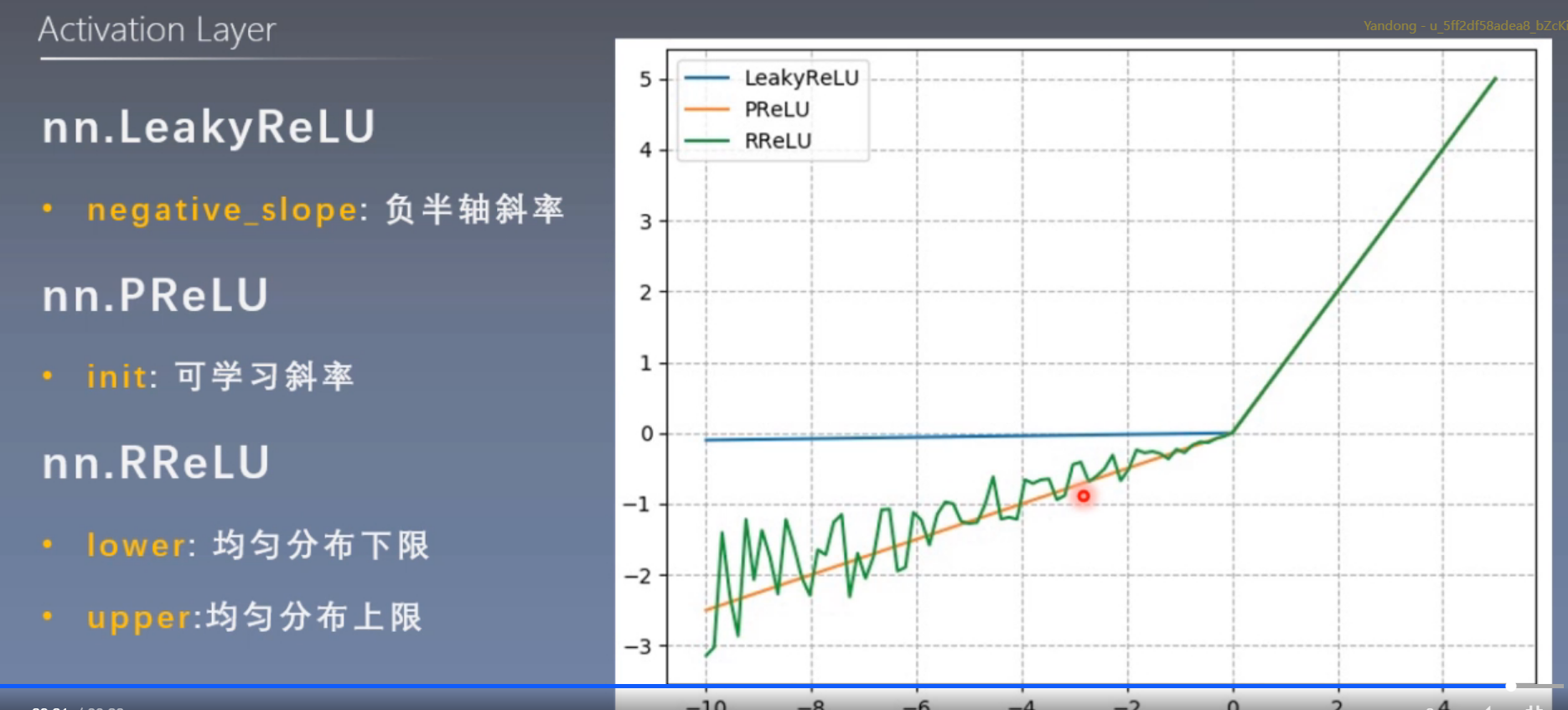Click the 'nn.LeakyReLU' heading

209,127
